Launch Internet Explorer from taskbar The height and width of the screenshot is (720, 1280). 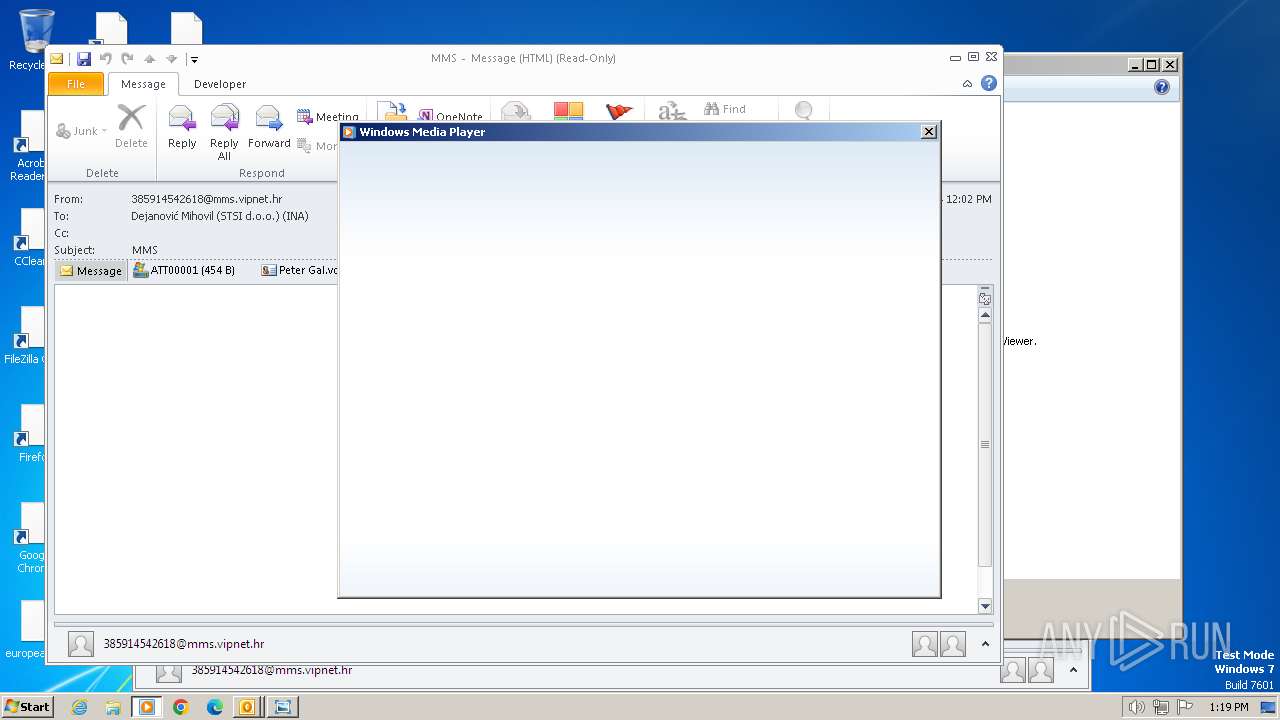click(79, 707)
